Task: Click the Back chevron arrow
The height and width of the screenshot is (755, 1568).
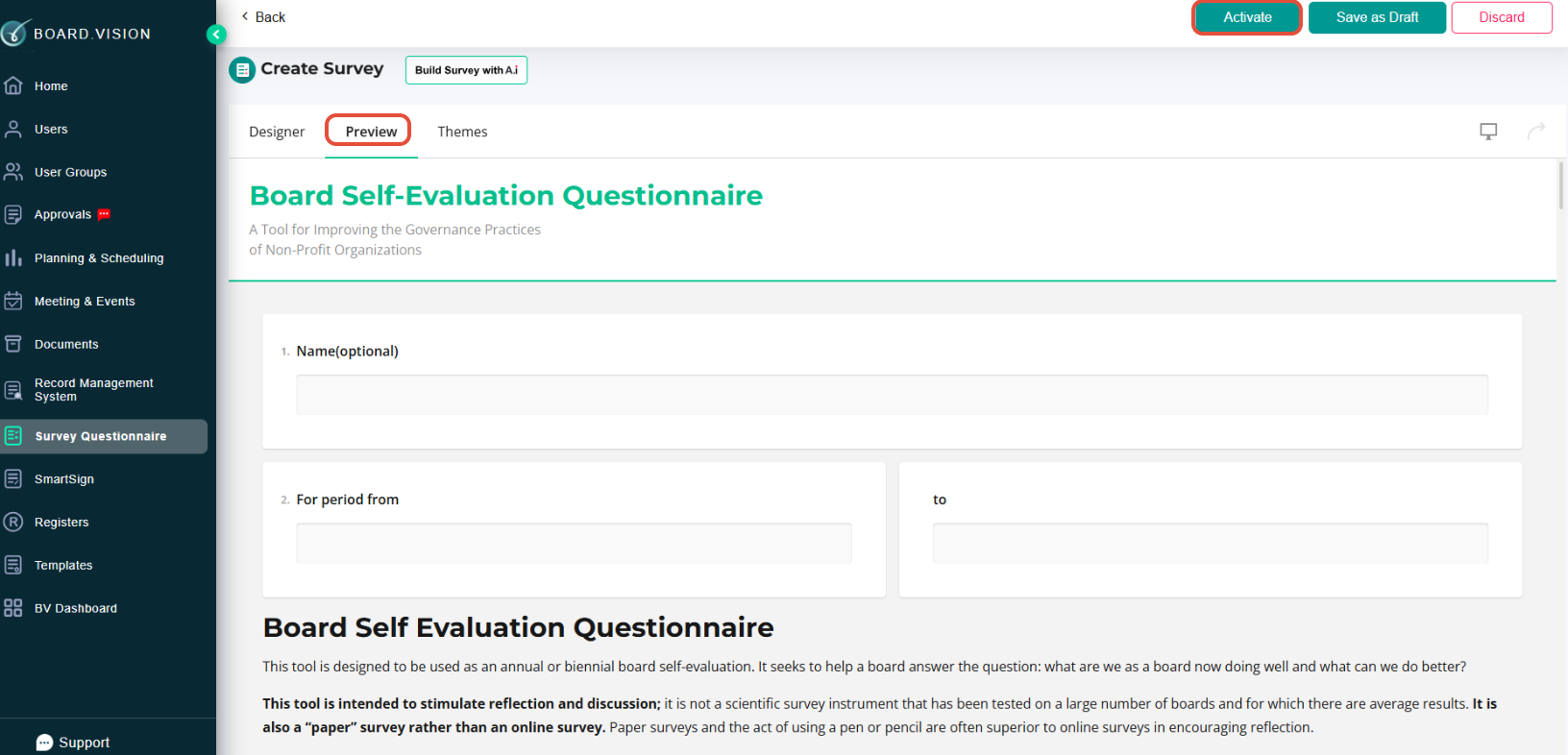Action: tap(245, 16)
